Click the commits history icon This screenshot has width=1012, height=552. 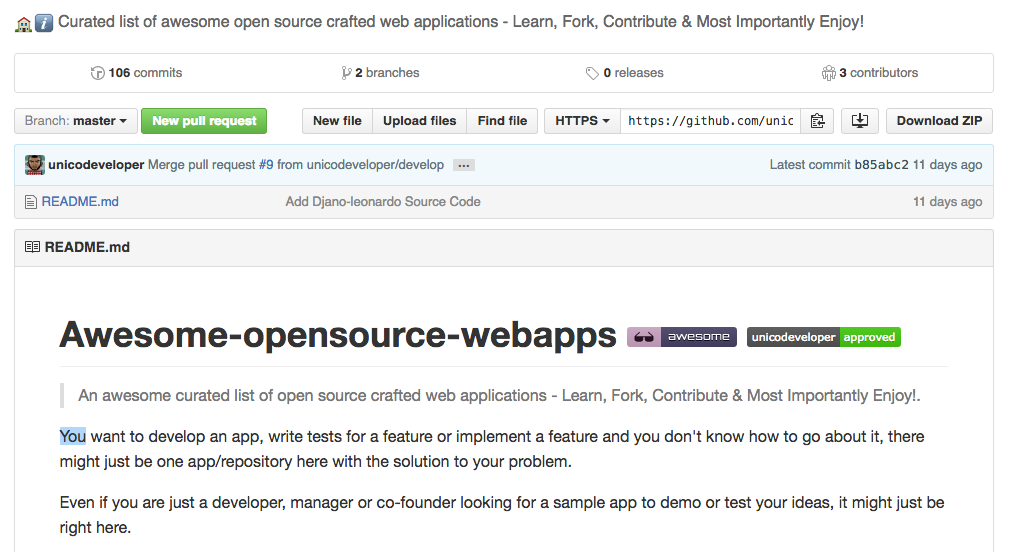coord(97,73)
